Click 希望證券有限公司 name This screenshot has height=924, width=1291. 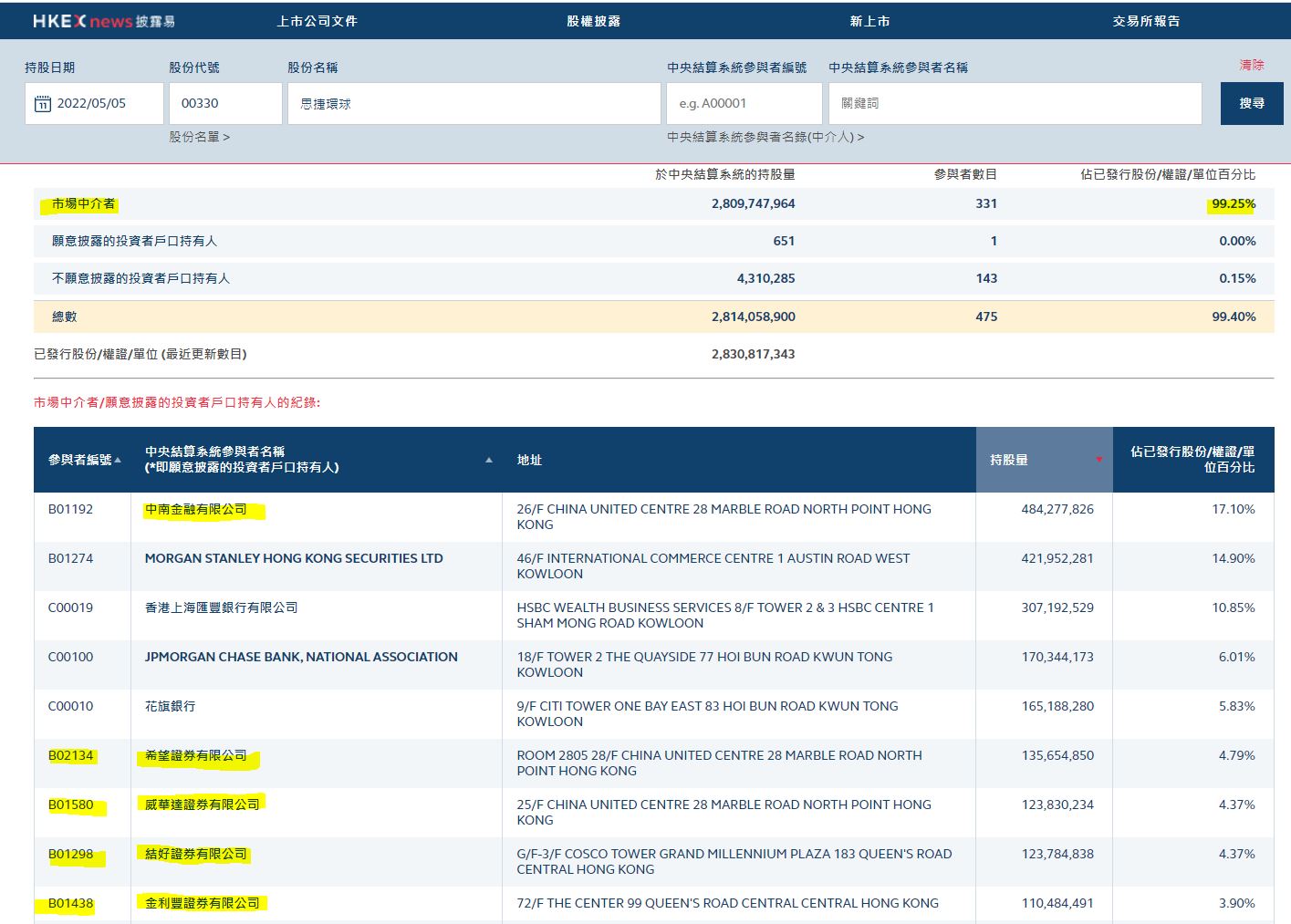pyautogui.click(x=196, y=756)
